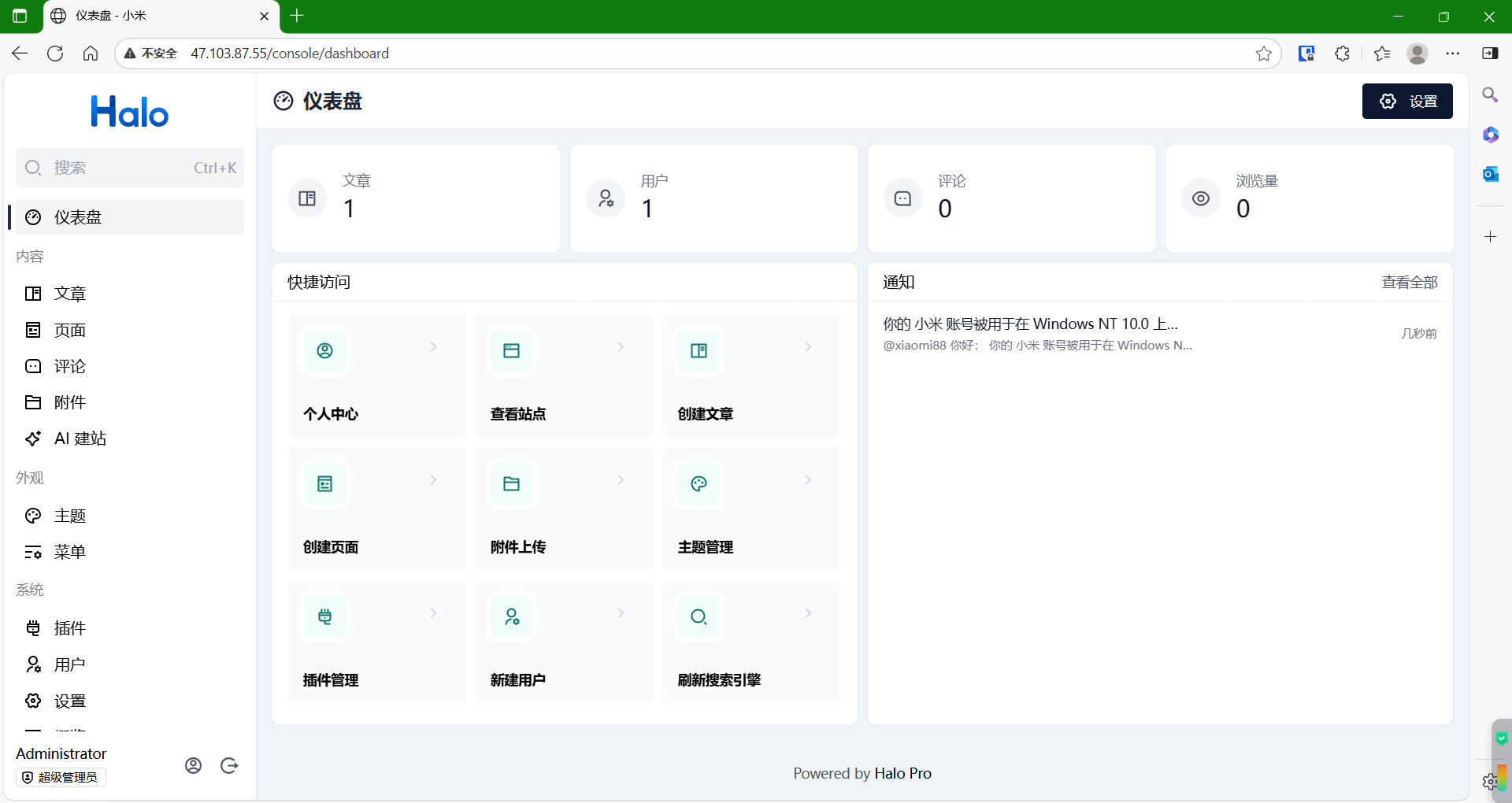The height and width of the screenshot is (803, 1512).
Task: Click the 文章 statistics card icon
Action: click(307, 198)
